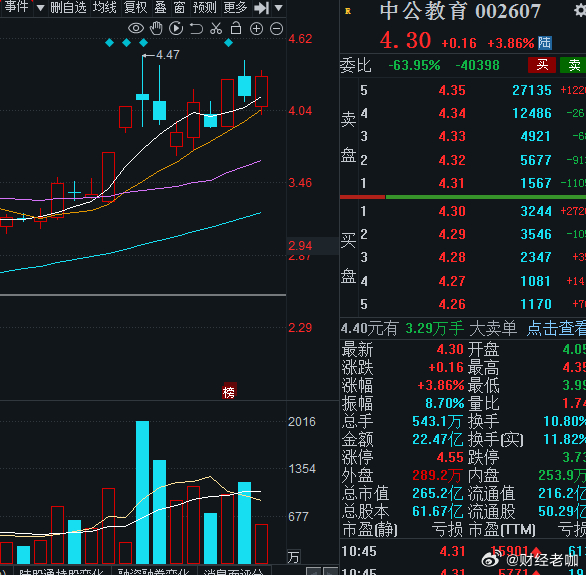Image resolution: width=586 pixels, height=575 pixels.
Task: Click the green 卖 sell button
Action: [x=573, y=65]
